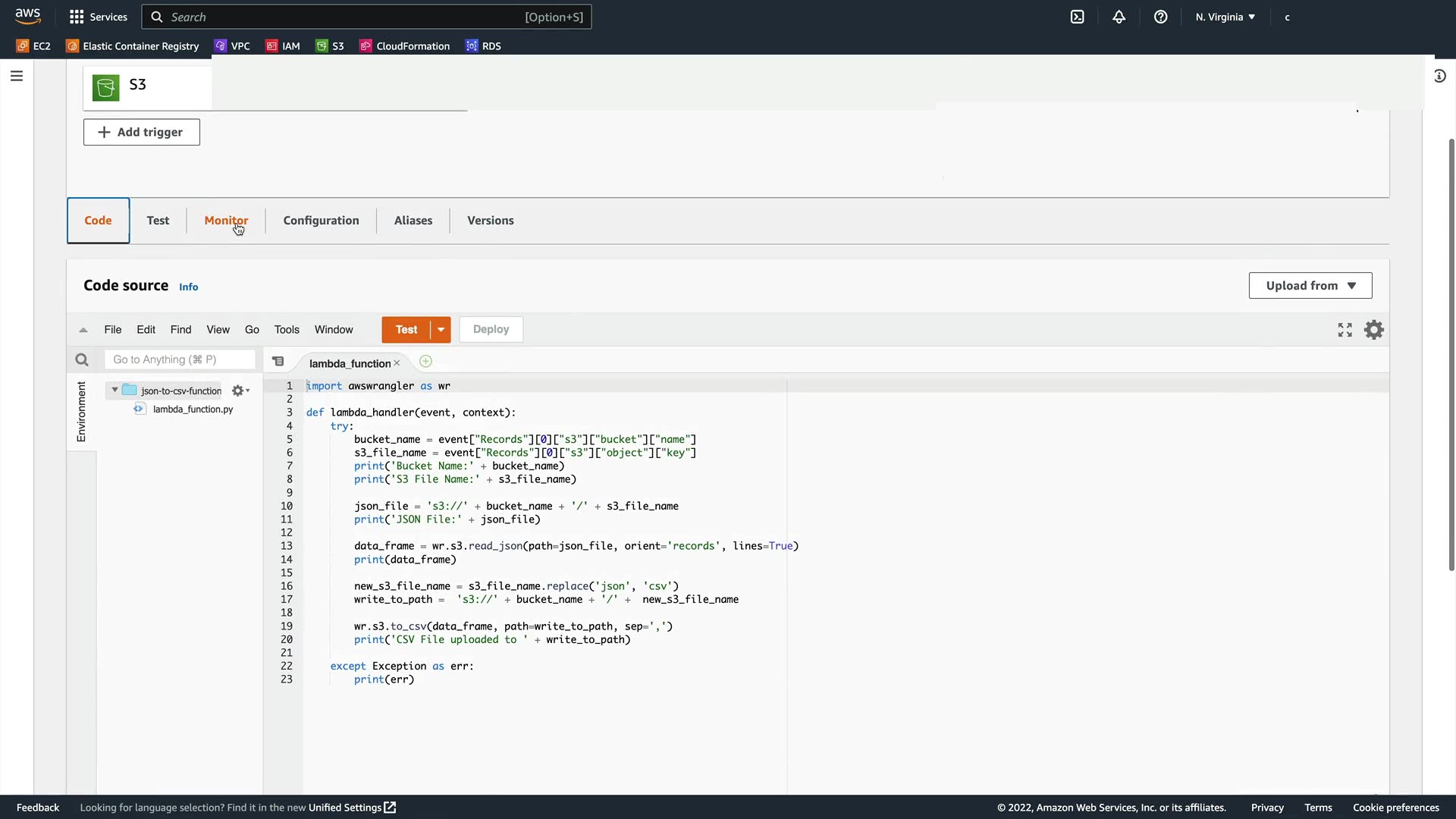Viewport: 1456px width, 819px height.
Task: Add a new editor tab with the plus icon
Action: [x=425, y=362]
